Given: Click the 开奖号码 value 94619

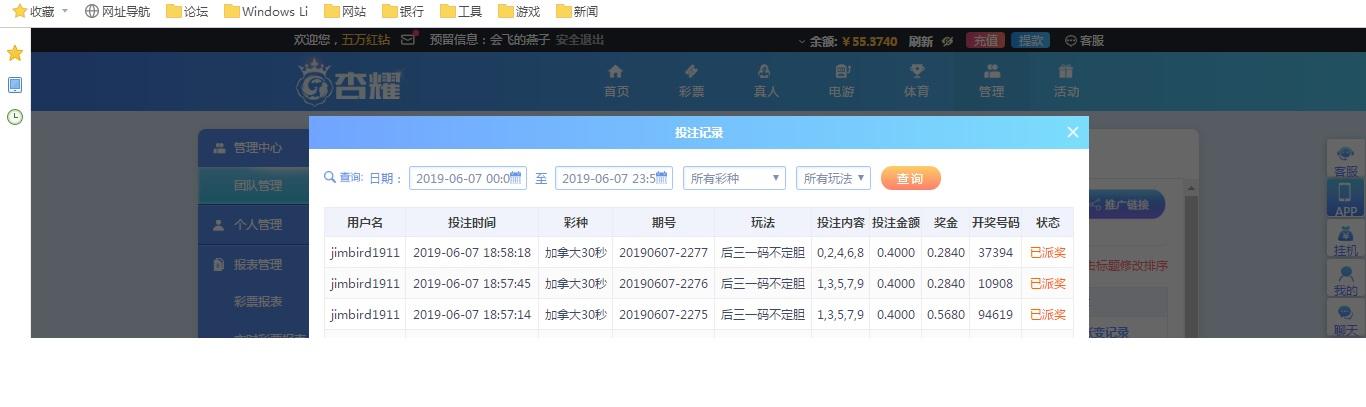Looking at the screenshot, I should [996, 314].
